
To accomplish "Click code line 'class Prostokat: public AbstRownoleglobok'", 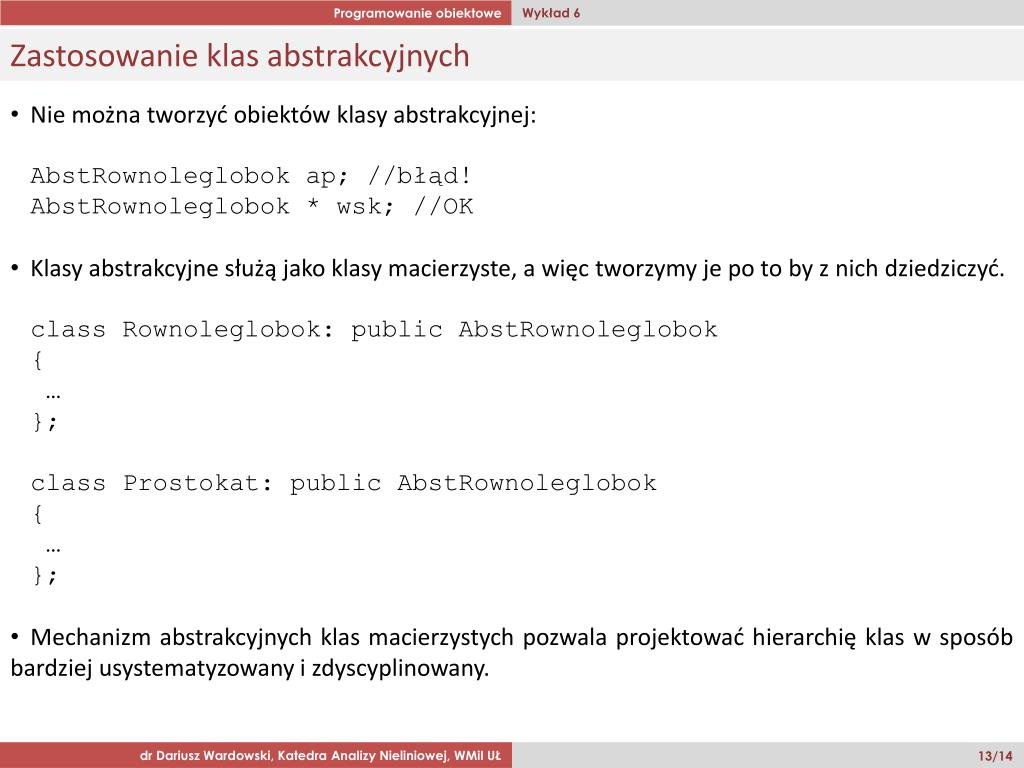I will point(344,483).
